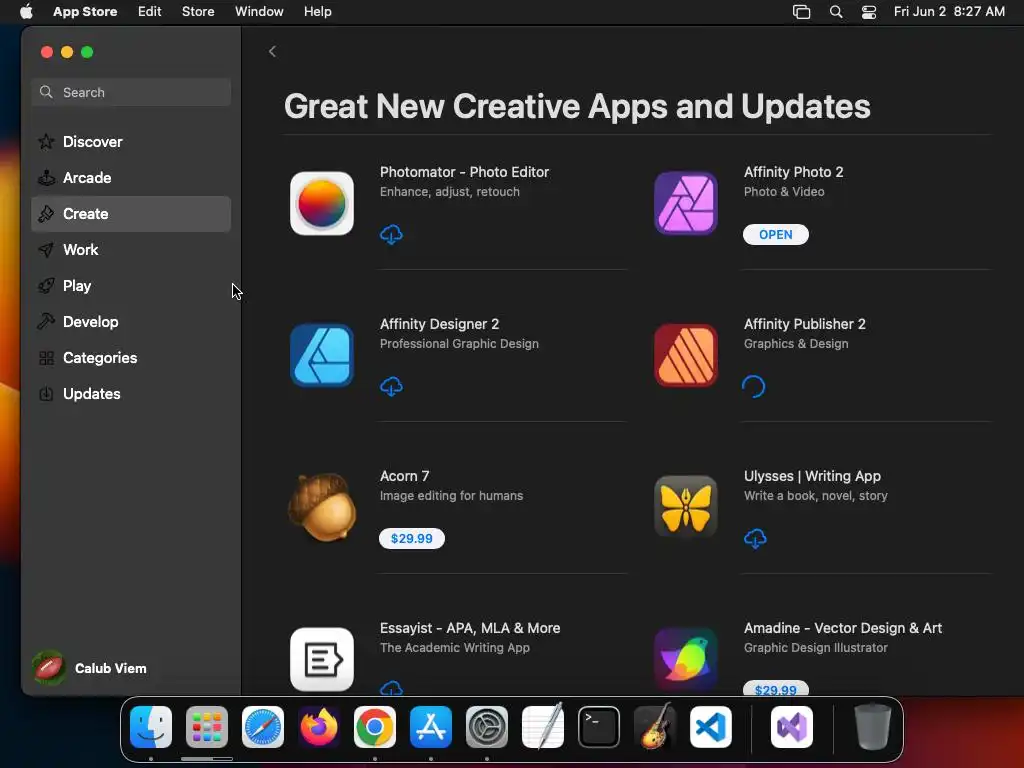Download Photomator via its cloud icon
This screenshot has width=1024, height=768.
tap(391, 234)
